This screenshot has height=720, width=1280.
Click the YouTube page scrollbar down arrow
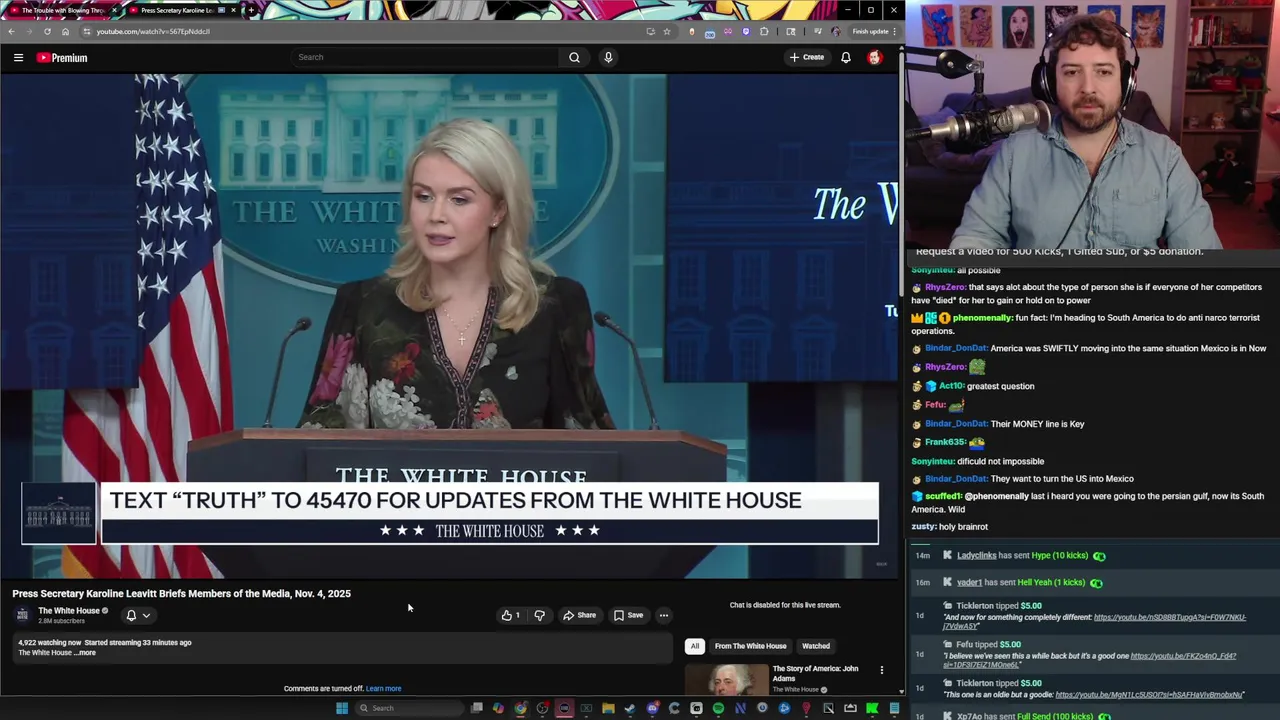(901, 691)
